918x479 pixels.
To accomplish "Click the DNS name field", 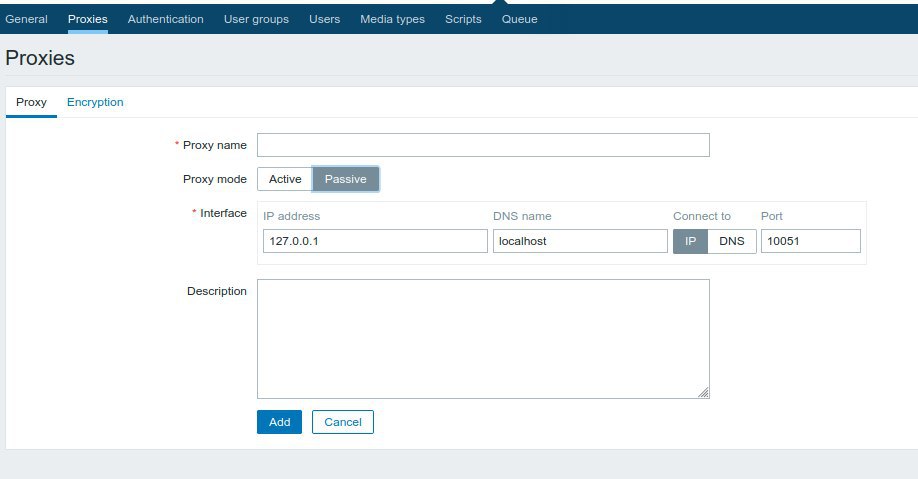I will pos(580,241).
